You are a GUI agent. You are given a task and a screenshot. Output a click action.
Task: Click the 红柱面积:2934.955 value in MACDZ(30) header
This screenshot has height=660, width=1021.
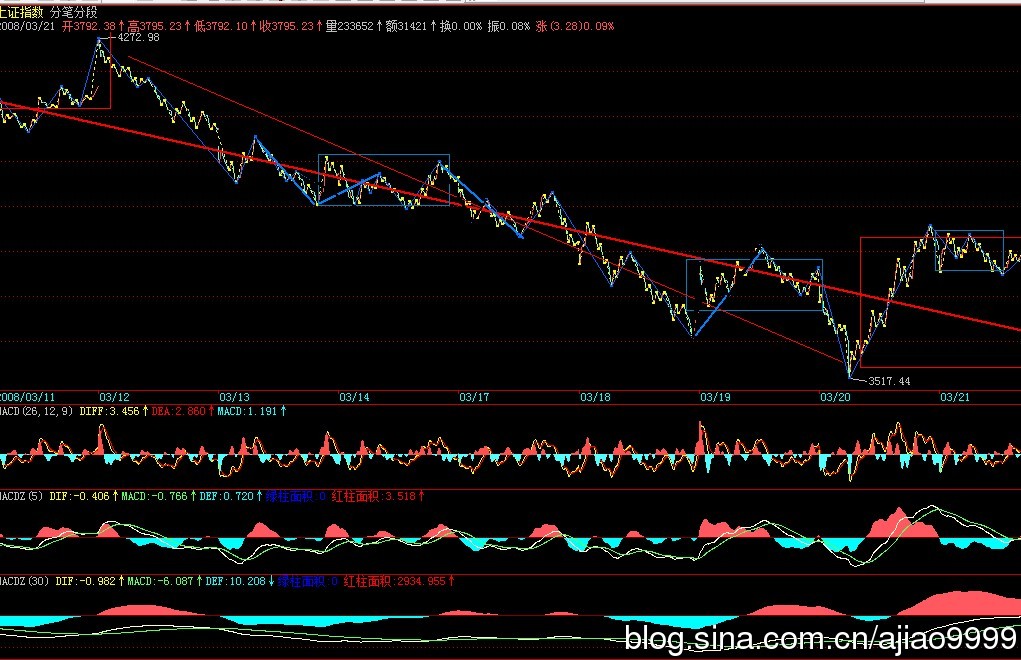(397, 580)
